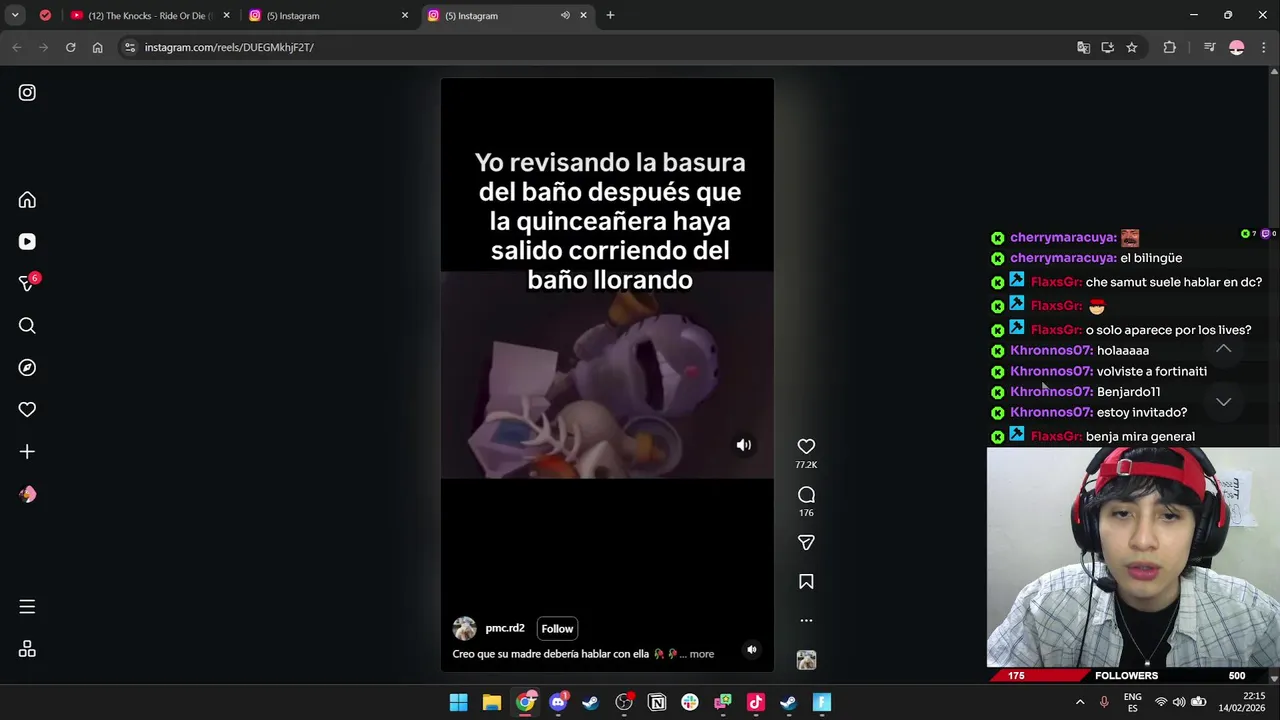
Task: Click the Instagram URL address bar
Action: pyautogui.click(x=600, y=47)
